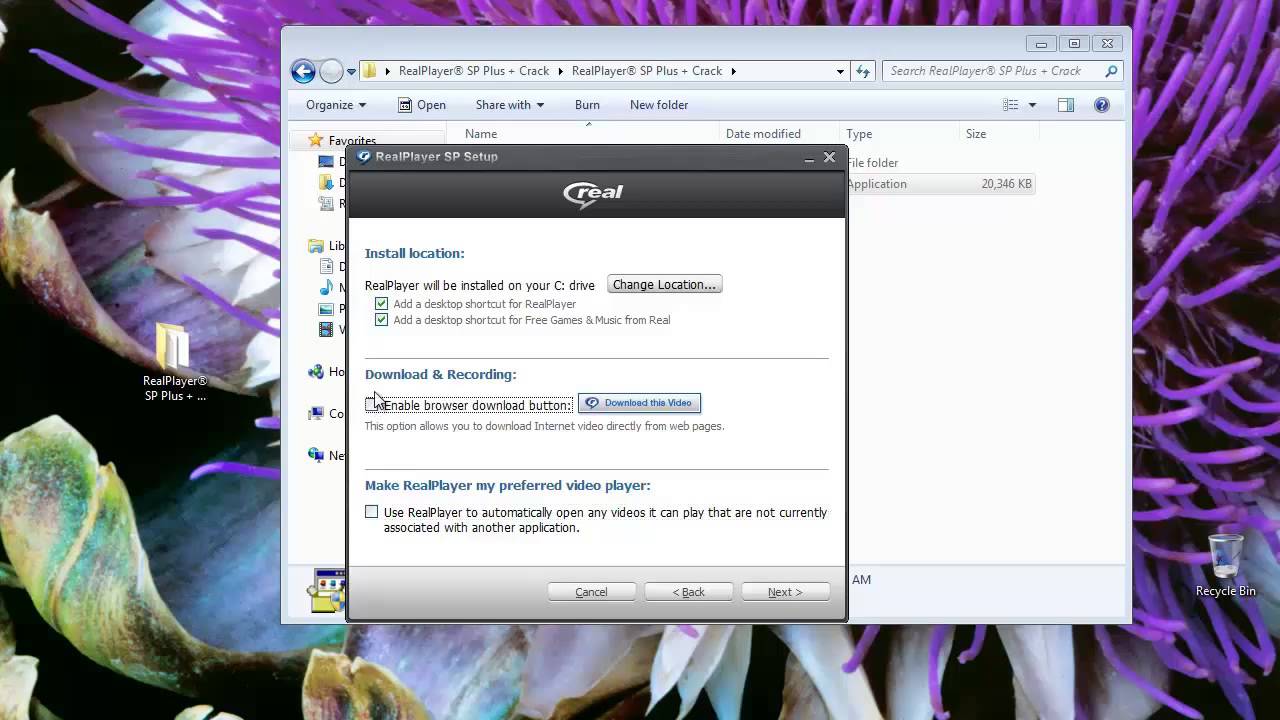Click the Music library icon in sidebar

pos(326,288)
